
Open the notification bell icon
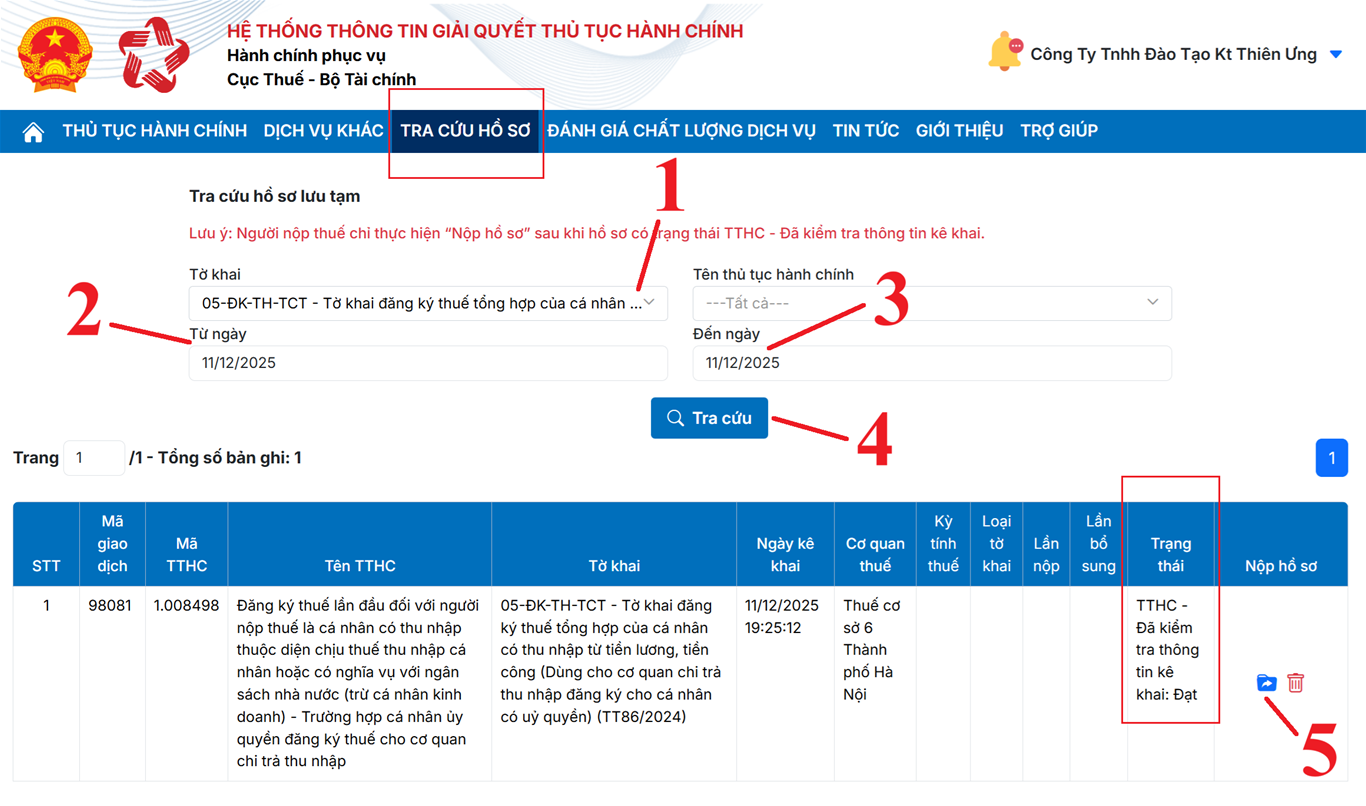click(1004, 53)
